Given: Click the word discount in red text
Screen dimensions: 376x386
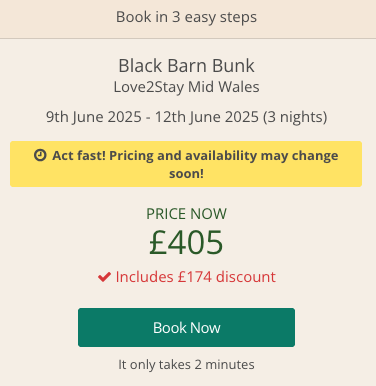Looking at the screenshot, I should pos(246,277).
